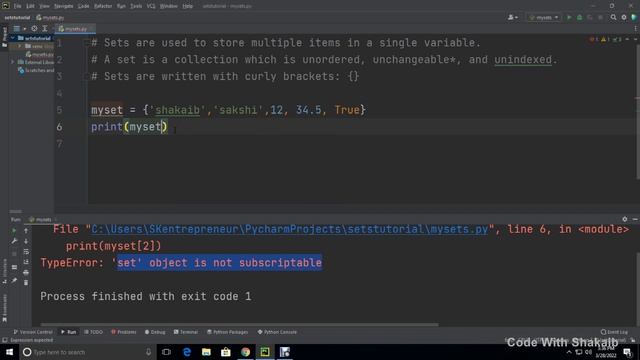
Task: Click the down arrow in Run panel
Action: 26,241
